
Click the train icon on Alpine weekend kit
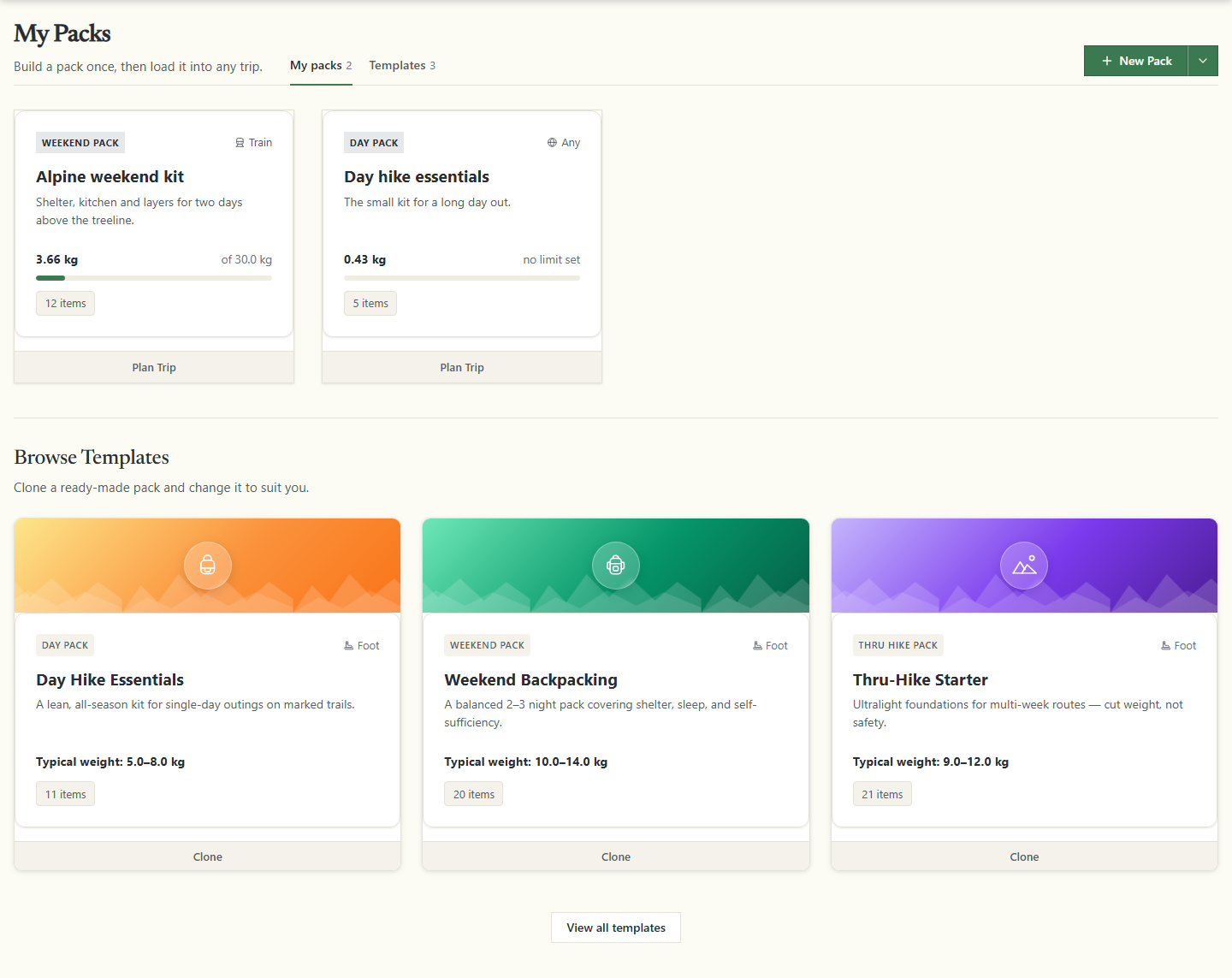tap(240, 143)
